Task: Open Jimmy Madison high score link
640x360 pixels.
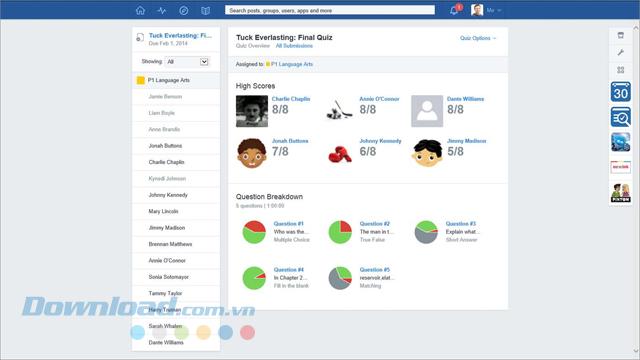Action: coord(467,141)
